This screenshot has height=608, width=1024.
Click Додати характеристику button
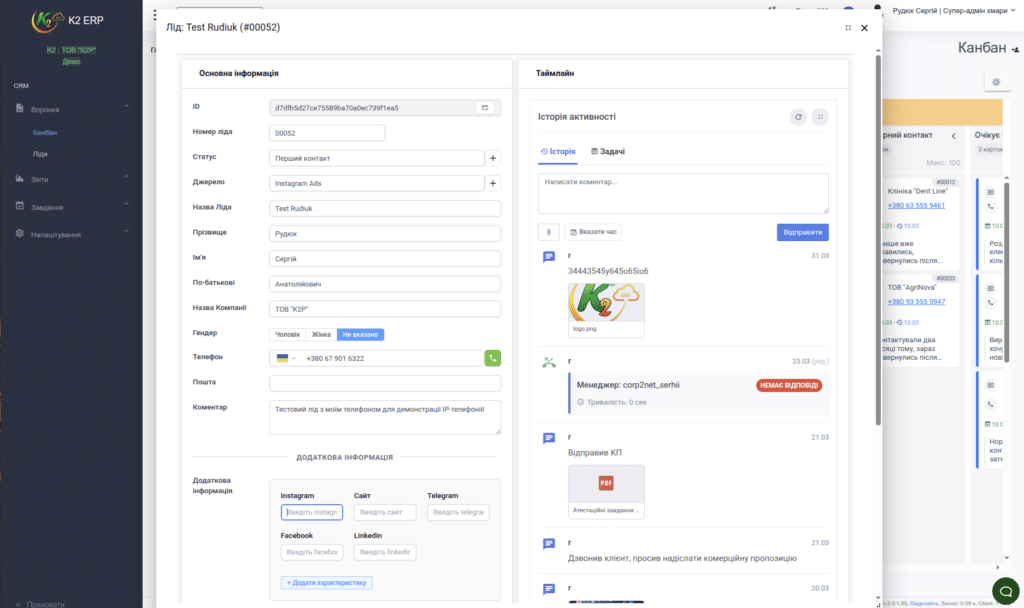(x=327, y=583)
